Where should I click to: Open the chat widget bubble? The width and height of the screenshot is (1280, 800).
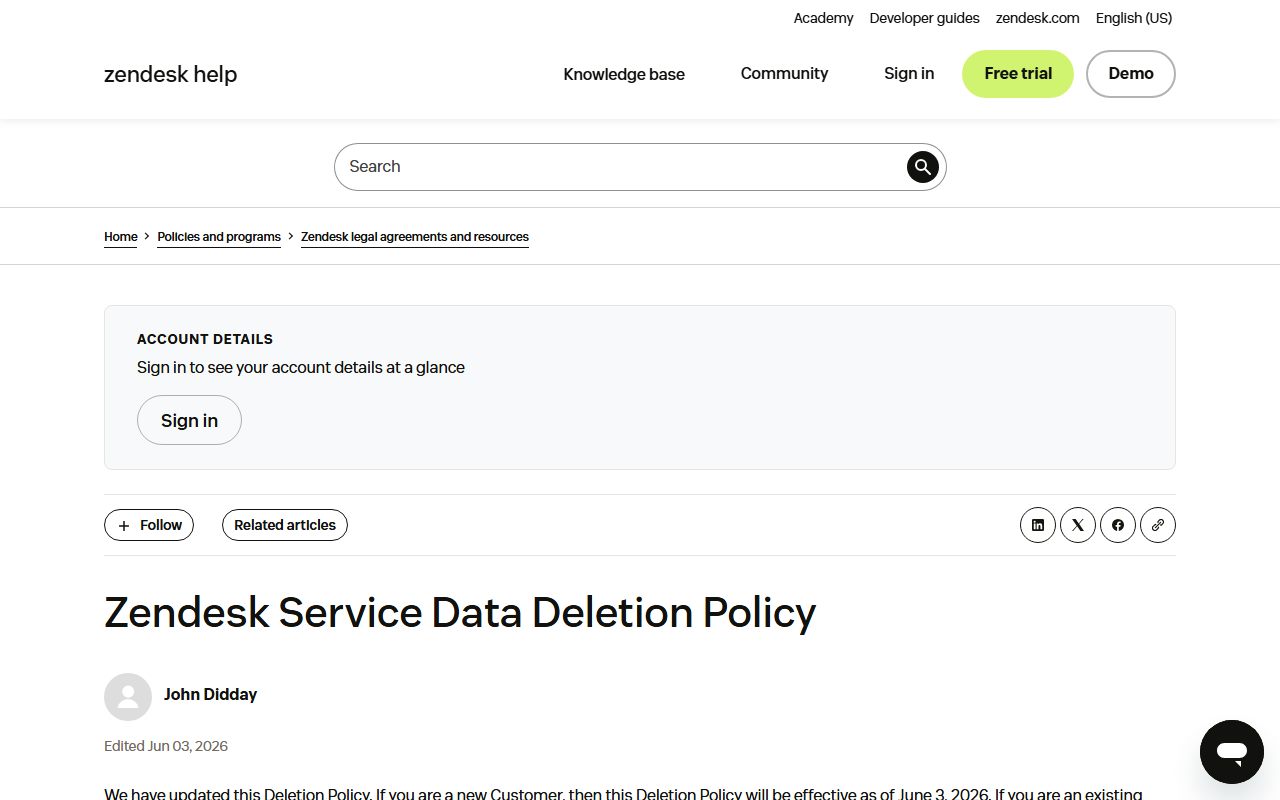1232,752
